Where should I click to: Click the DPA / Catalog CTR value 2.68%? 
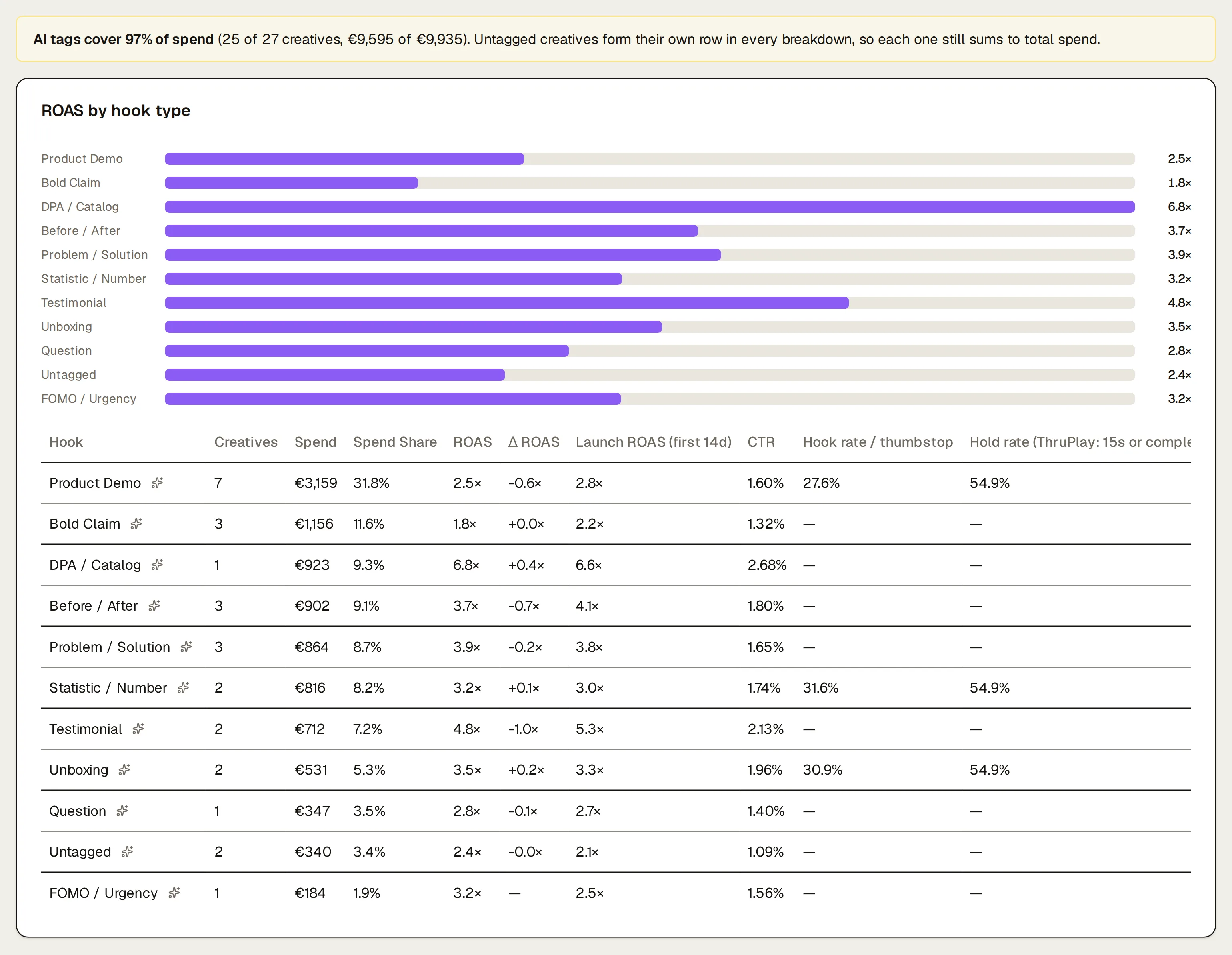coord(767,565)
